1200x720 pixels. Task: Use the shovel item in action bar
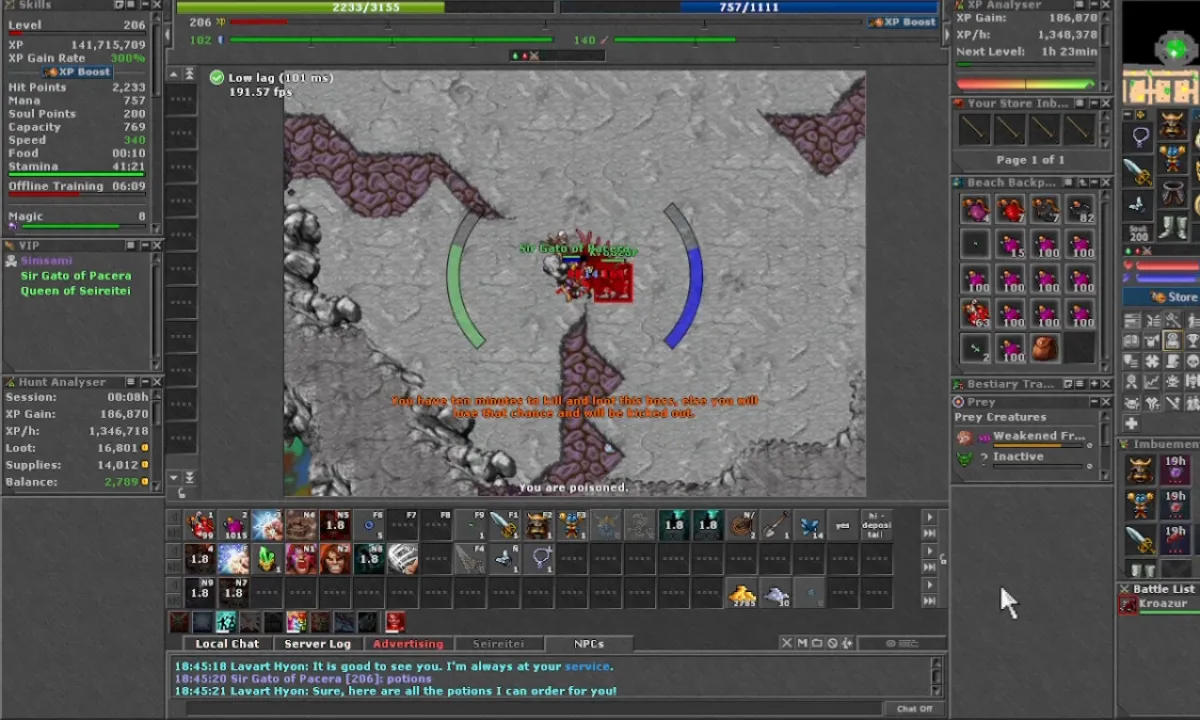(775, 525)
